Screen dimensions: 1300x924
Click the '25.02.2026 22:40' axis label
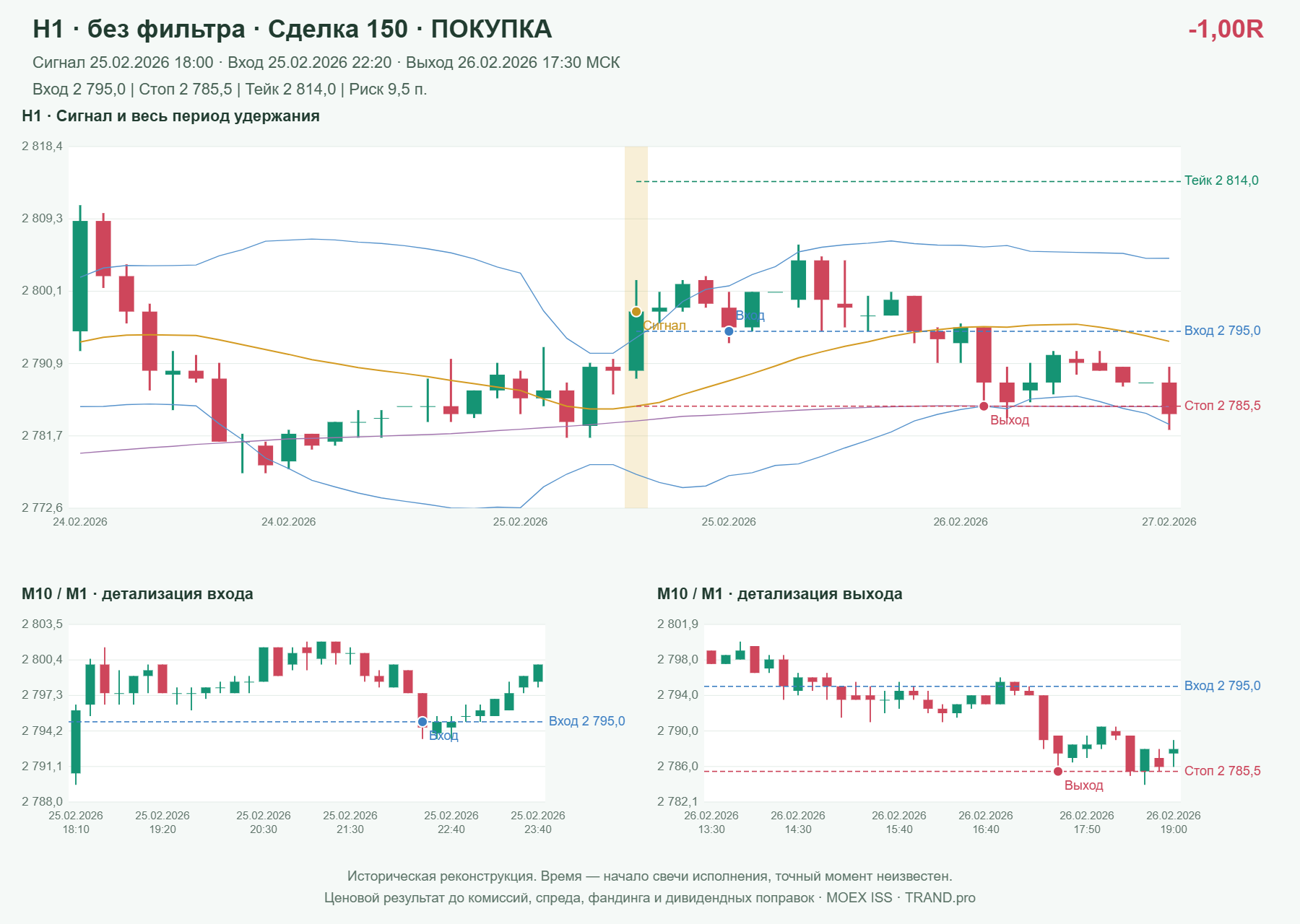(451, 822)
